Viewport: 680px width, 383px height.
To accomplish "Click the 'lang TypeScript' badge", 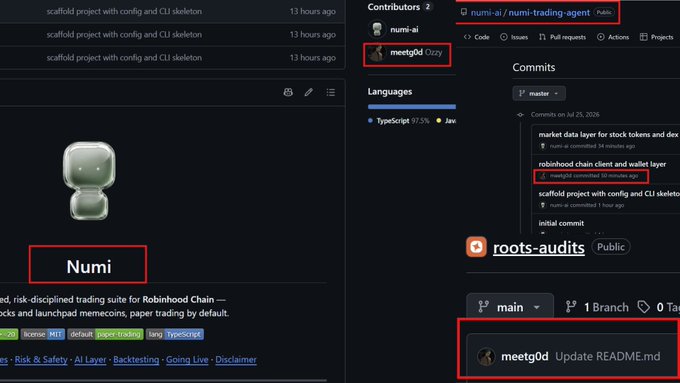I will coord(175,334).
